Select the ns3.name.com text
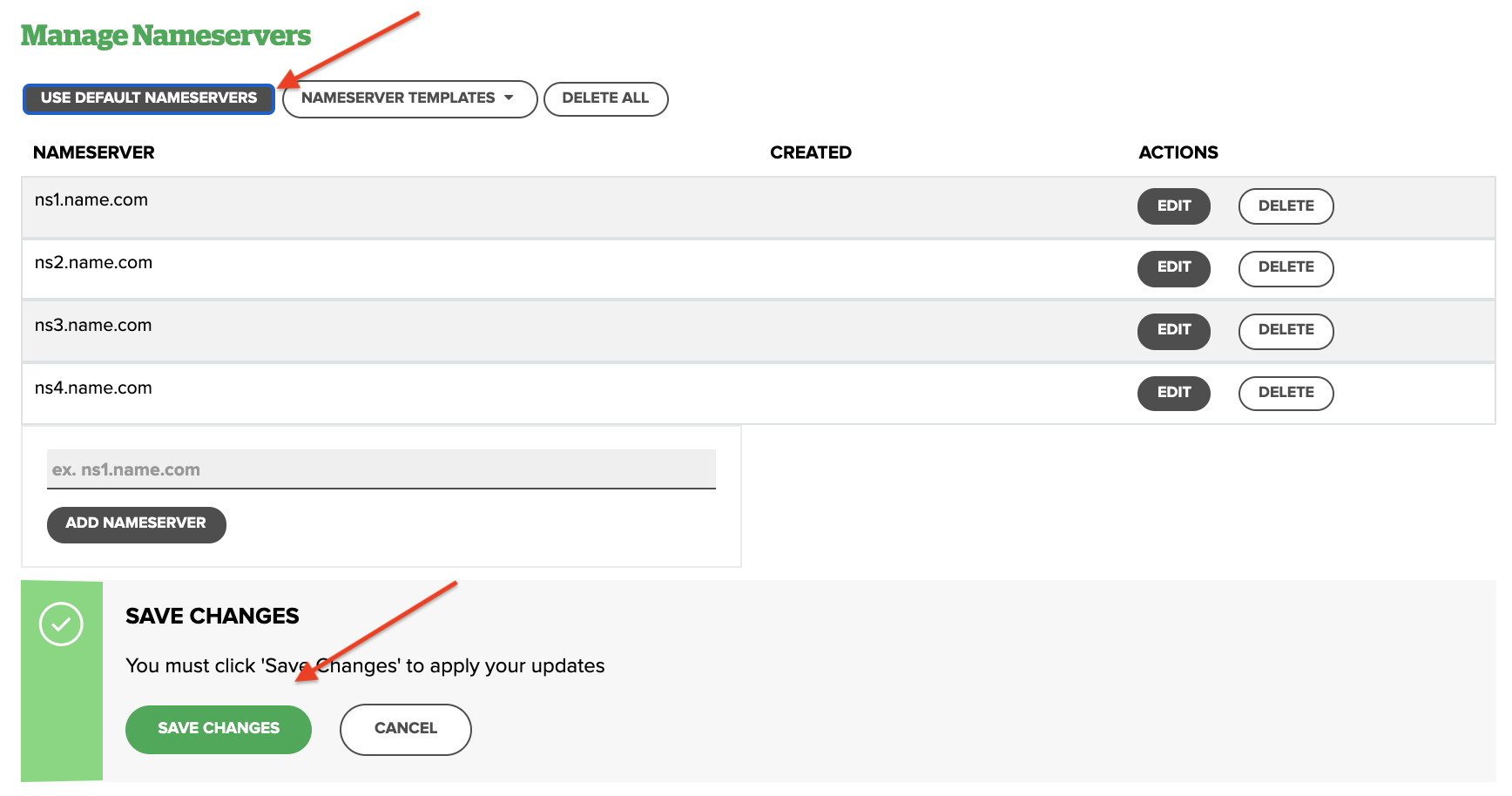 pos(93,326)
